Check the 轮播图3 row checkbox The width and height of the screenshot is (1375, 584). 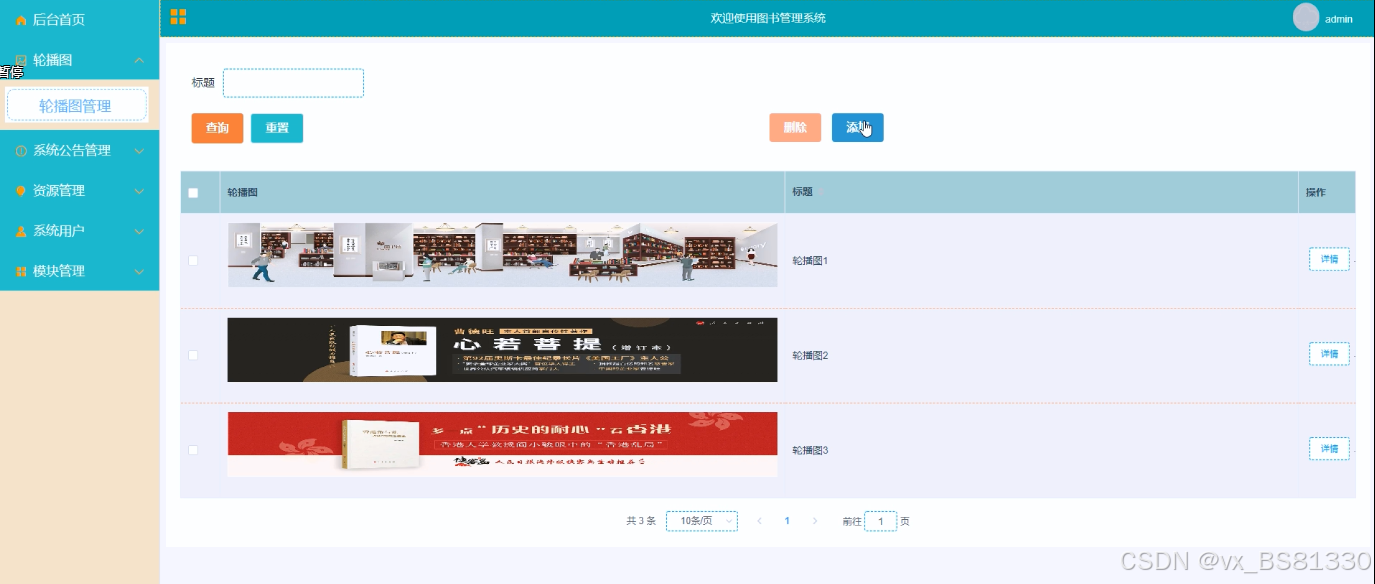193,450
